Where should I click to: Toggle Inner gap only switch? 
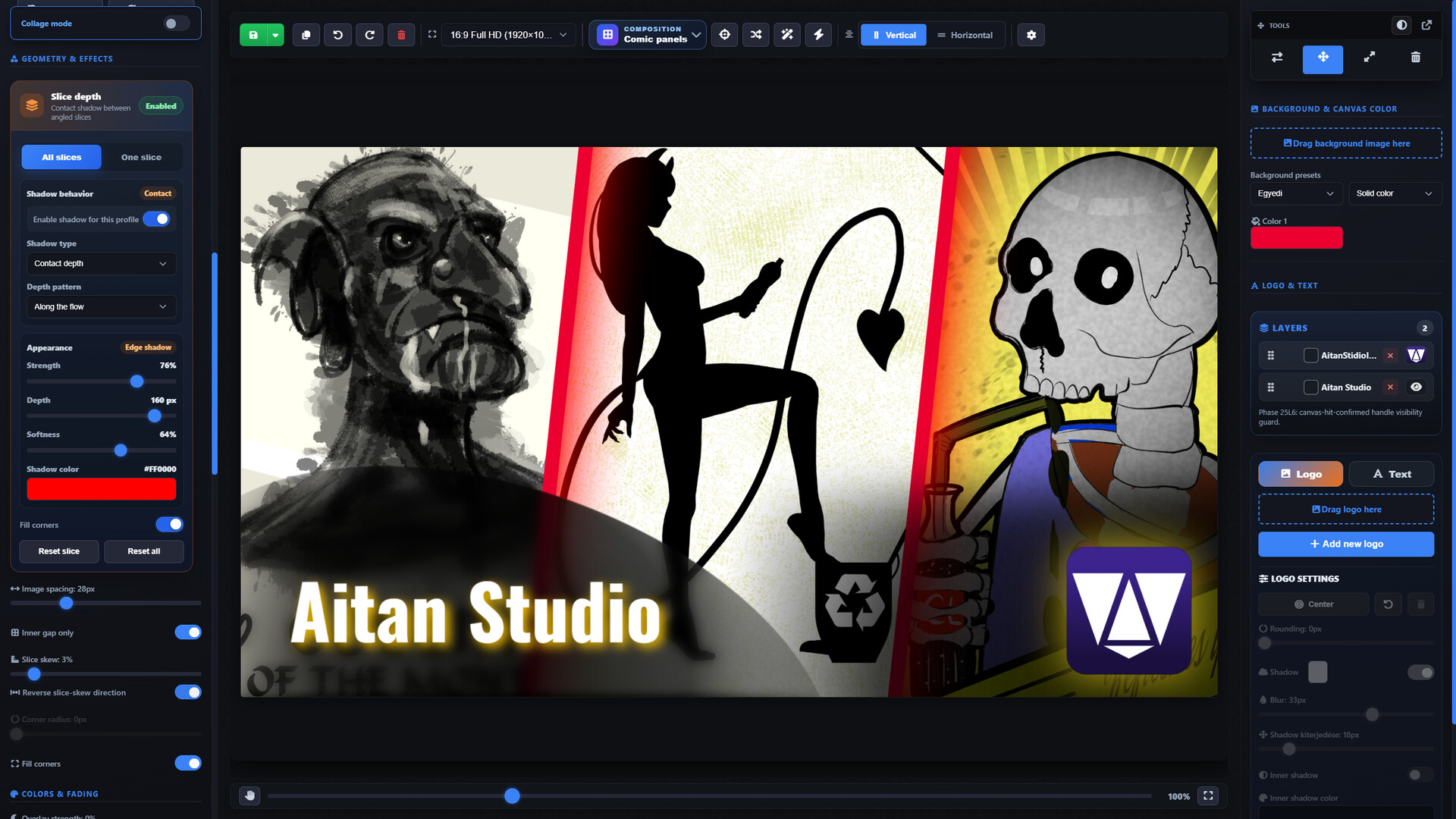(188, 632)
